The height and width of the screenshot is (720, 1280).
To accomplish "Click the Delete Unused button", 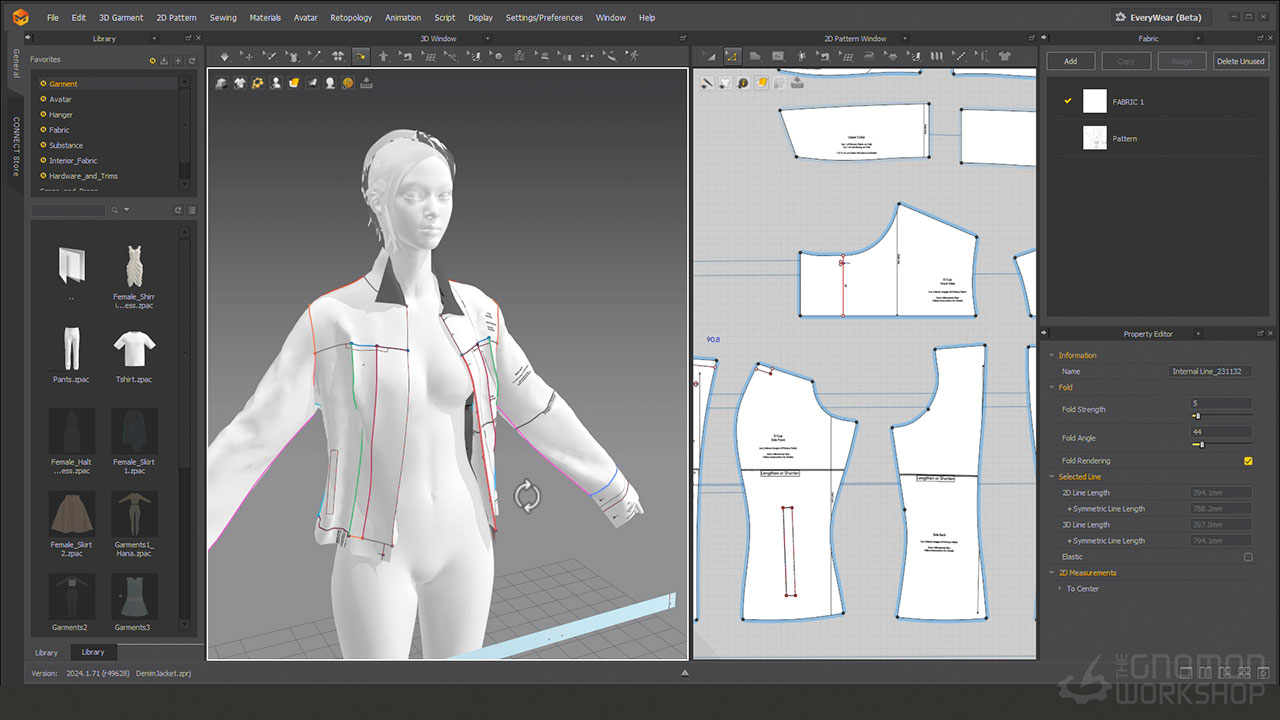I will (1240, 61).
